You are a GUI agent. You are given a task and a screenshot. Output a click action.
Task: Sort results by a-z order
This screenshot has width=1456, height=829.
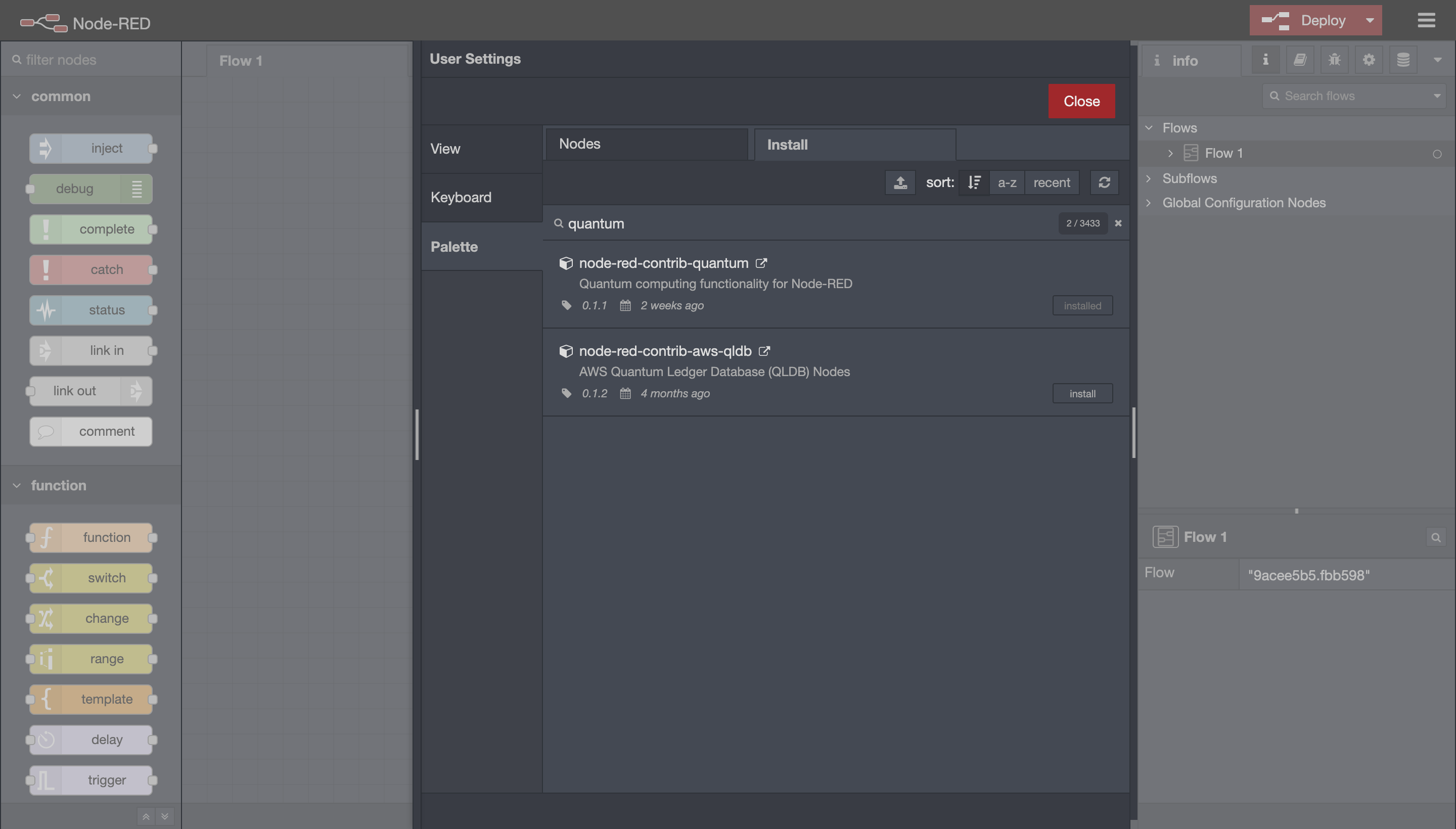(1006, 182)
